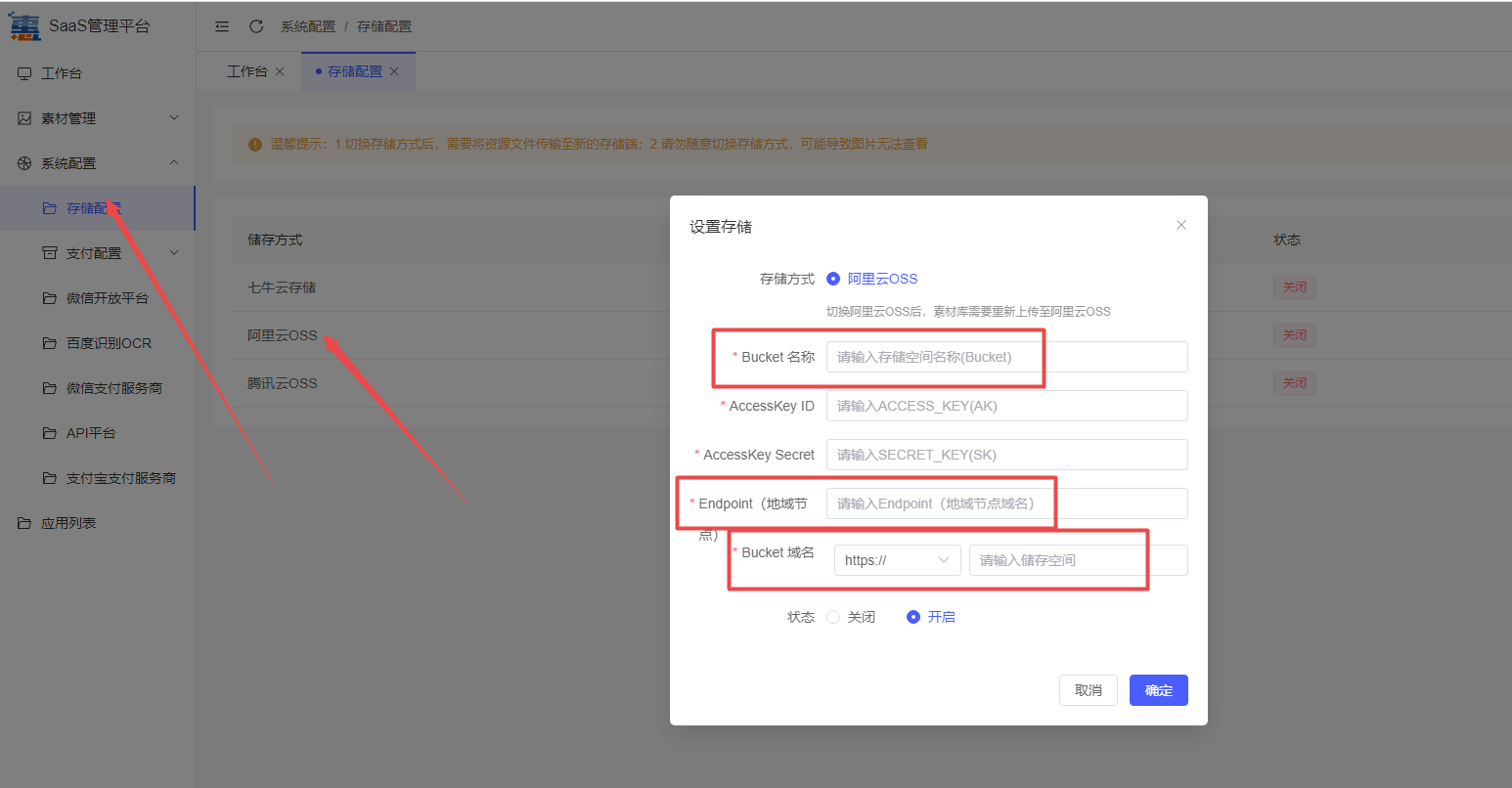Screen dimensions: 1512x788
Task: Select the 关闭 status radio button
Action: tap(833, 617)
